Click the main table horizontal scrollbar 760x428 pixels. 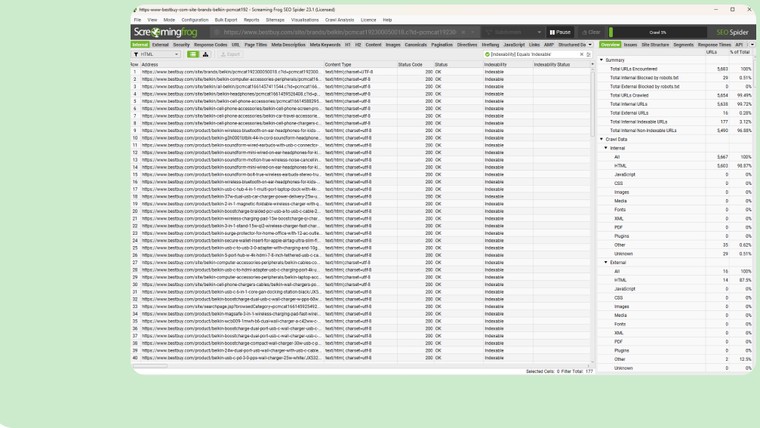(149, 366)
